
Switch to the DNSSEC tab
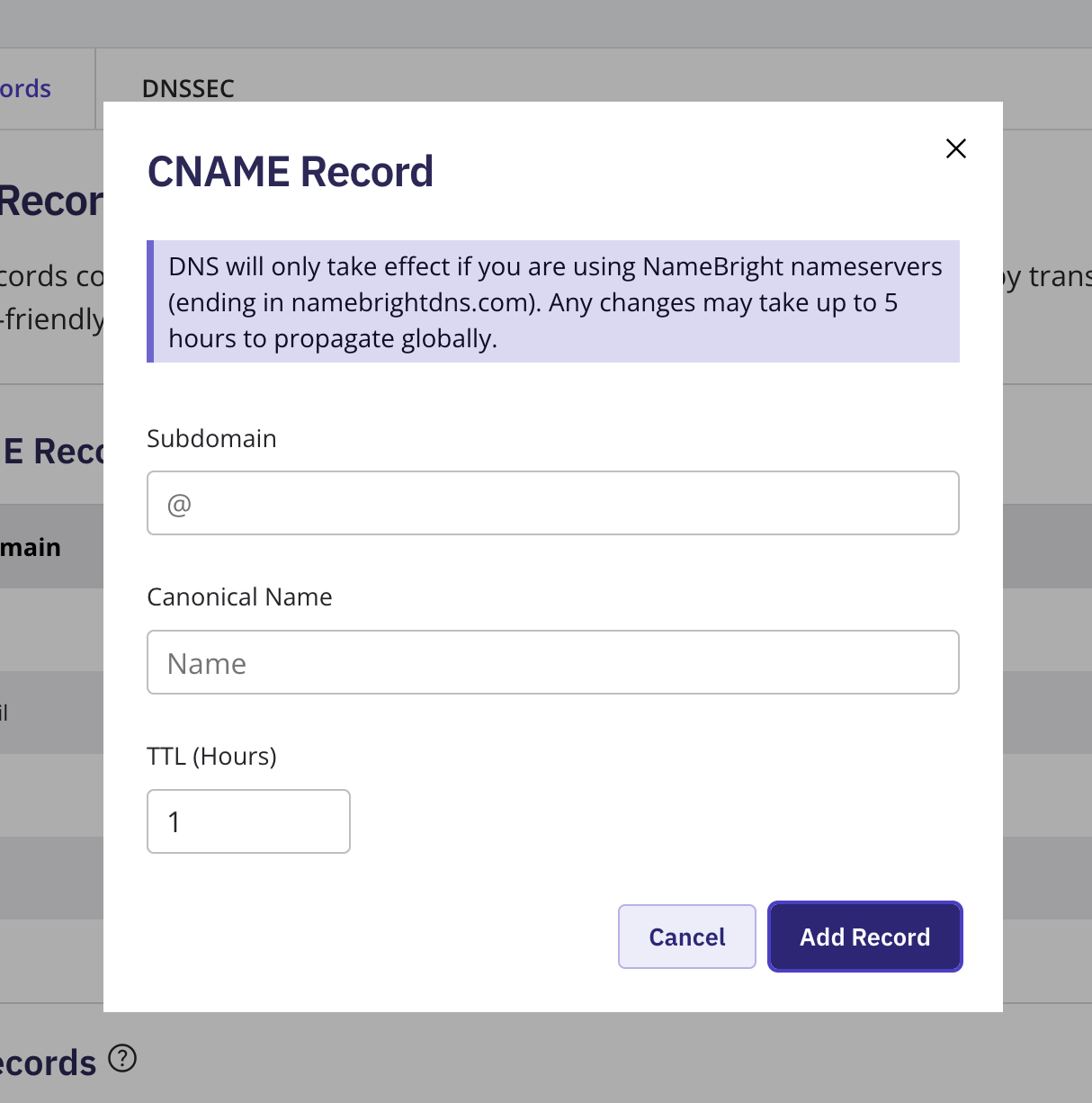[188, 88]
